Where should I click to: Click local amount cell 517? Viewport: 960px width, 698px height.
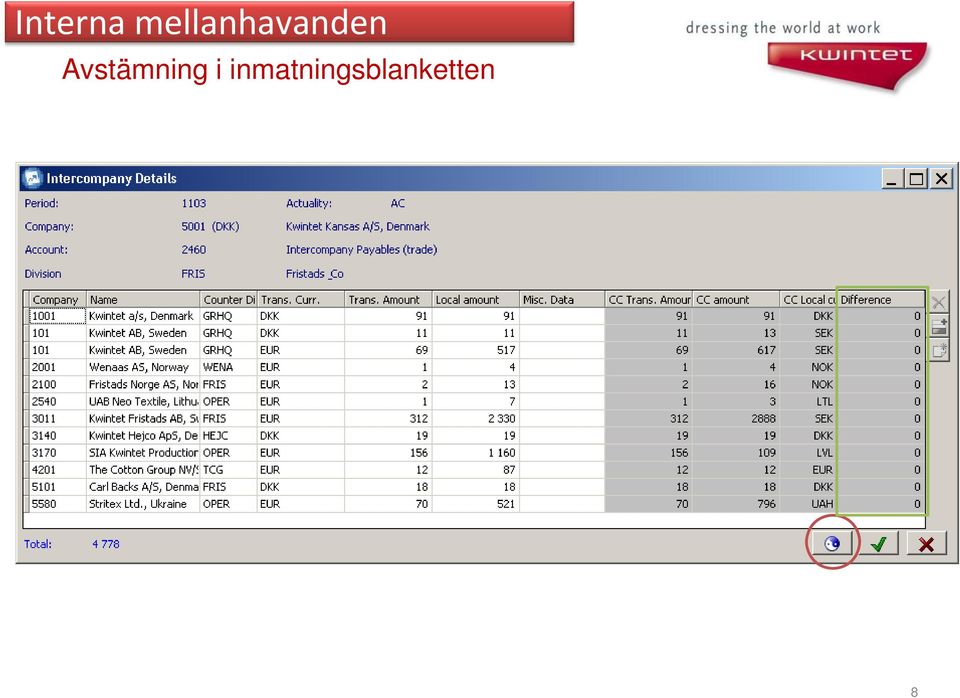[x=476, y=350]
